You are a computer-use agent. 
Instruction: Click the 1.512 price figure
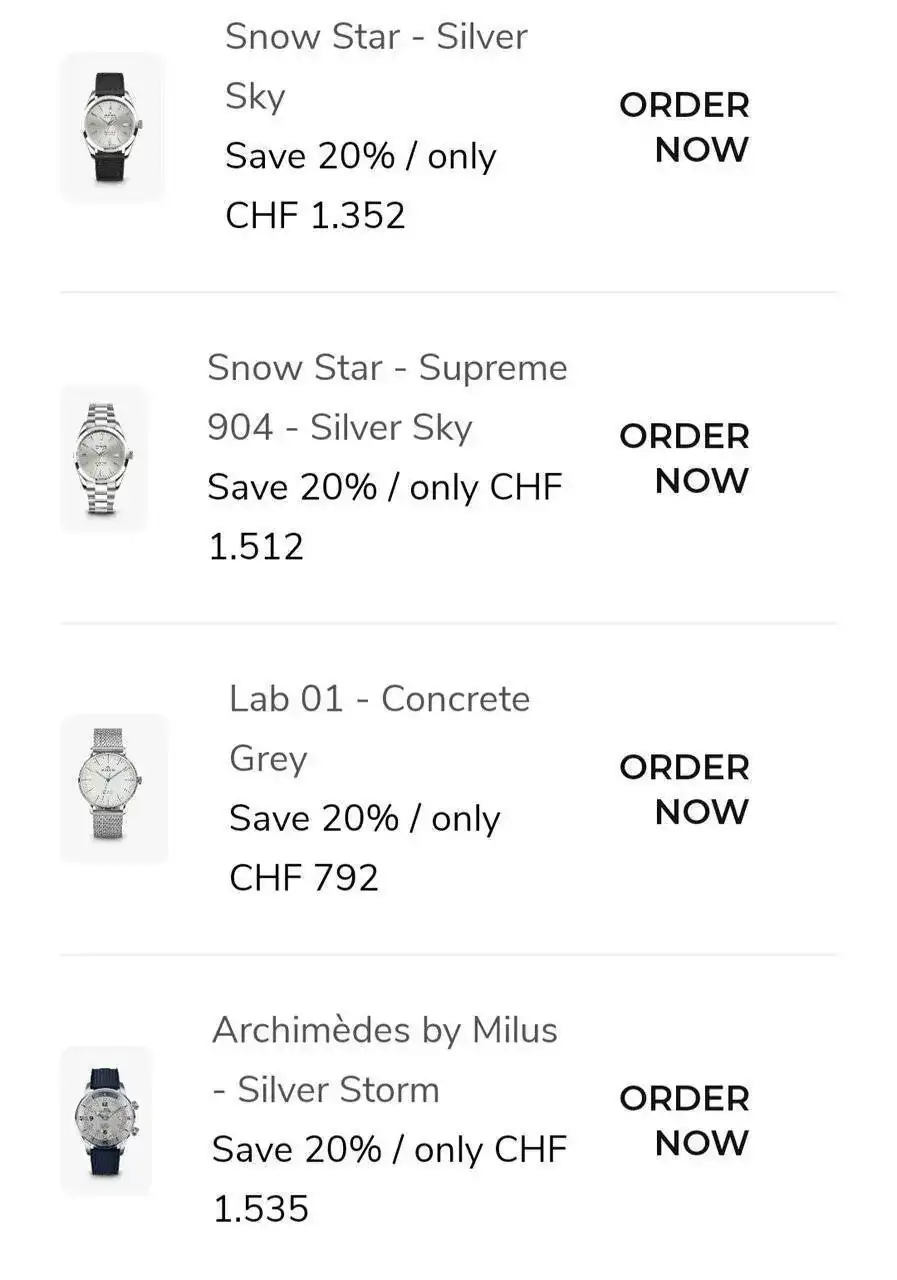pyautogui.click(x=255, y=547)
